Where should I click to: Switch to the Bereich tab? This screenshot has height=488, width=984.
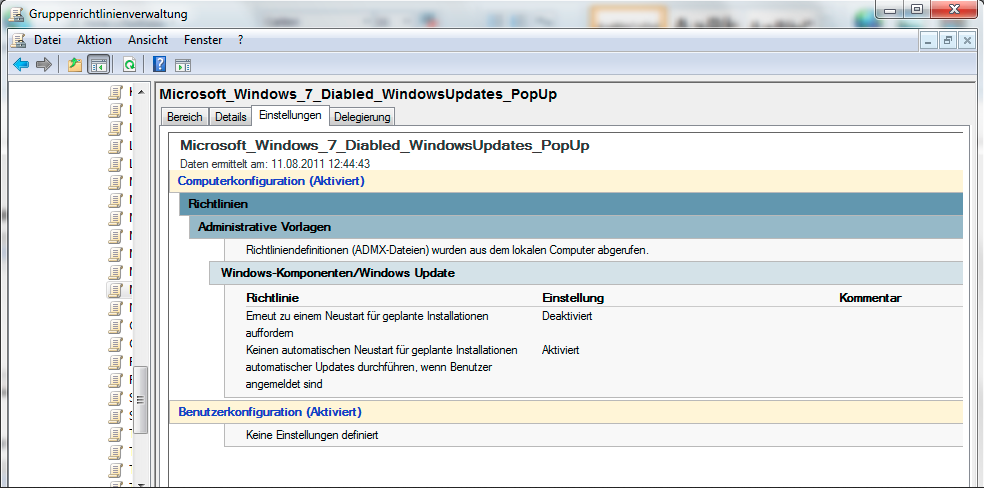[184, 117]
